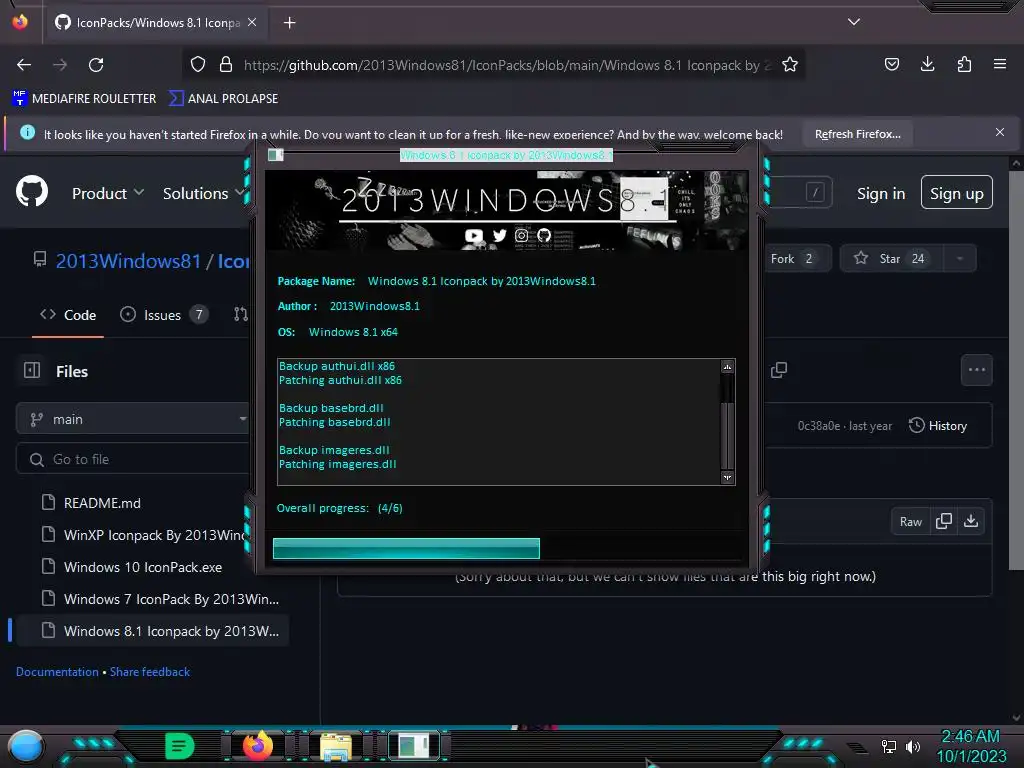Image resolution: width=1024 pixels, height=768 pixels.
Task: Click the installer window title icon
Action: coord(276,155)
